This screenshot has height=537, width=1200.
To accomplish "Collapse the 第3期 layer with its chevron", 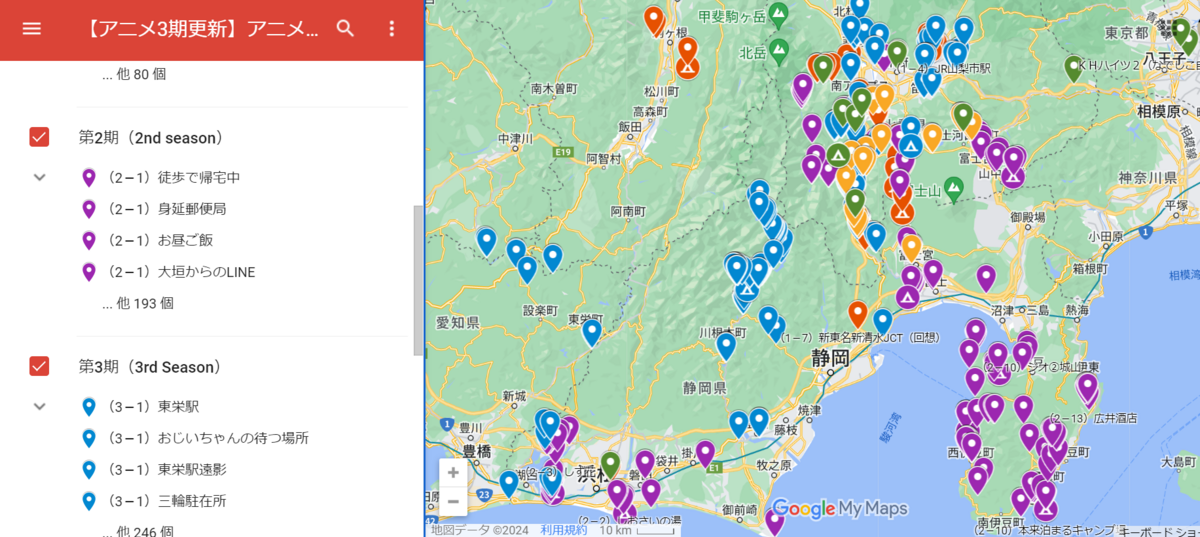I will click(x=40, y=407).
